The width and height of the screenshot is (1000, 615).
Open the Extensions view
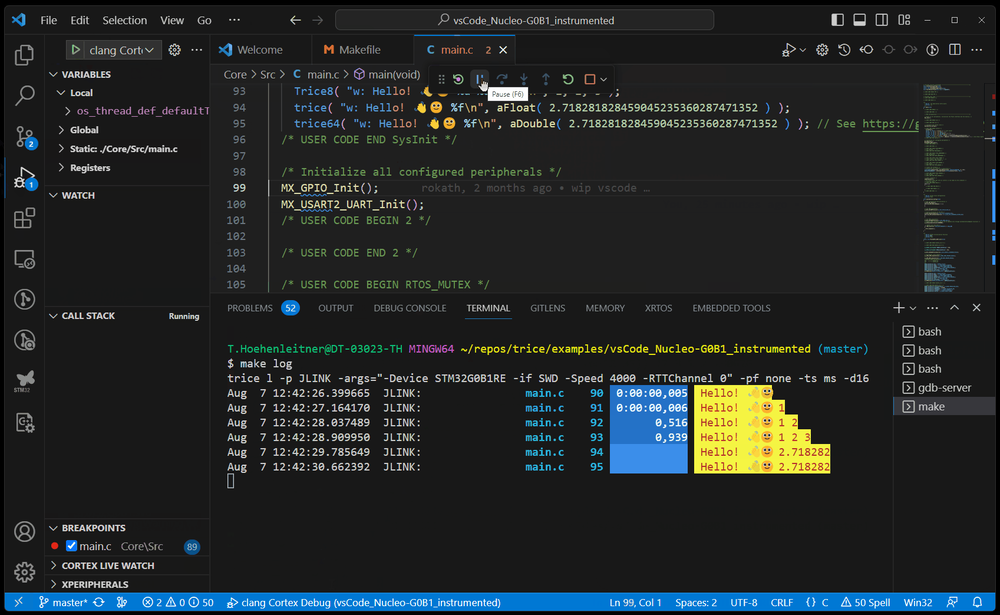click(x=24, y=218)
